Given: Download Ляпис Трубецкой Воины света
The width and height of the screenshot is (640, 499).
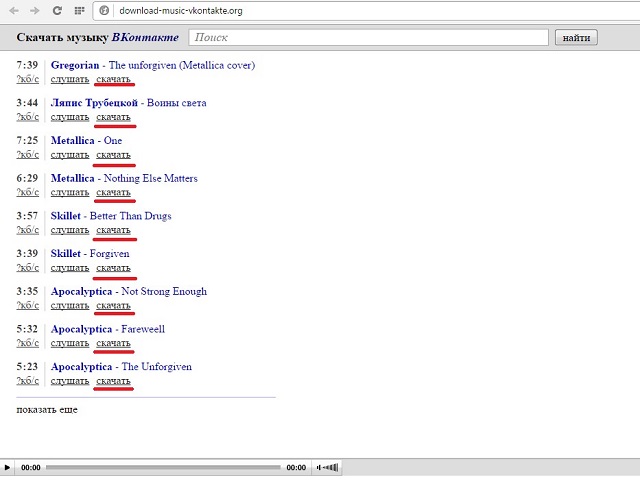Looking at the screenshot, I should (113, 117).
